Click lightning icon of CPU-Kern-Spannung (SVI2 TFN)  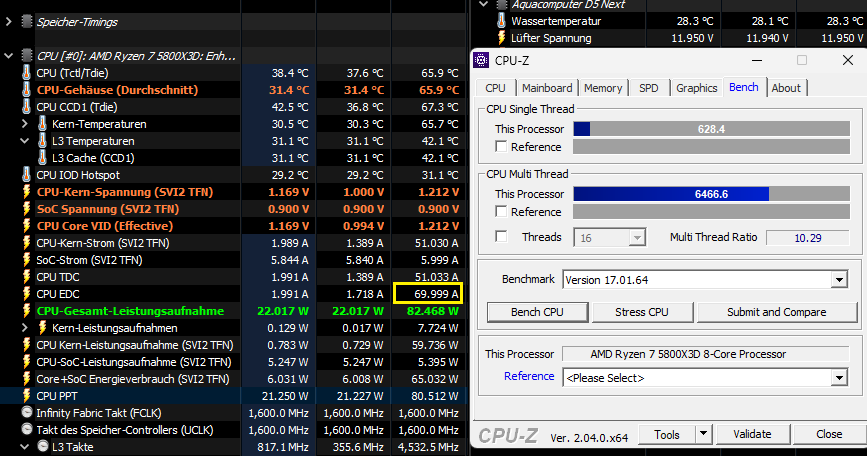[26, 192]
